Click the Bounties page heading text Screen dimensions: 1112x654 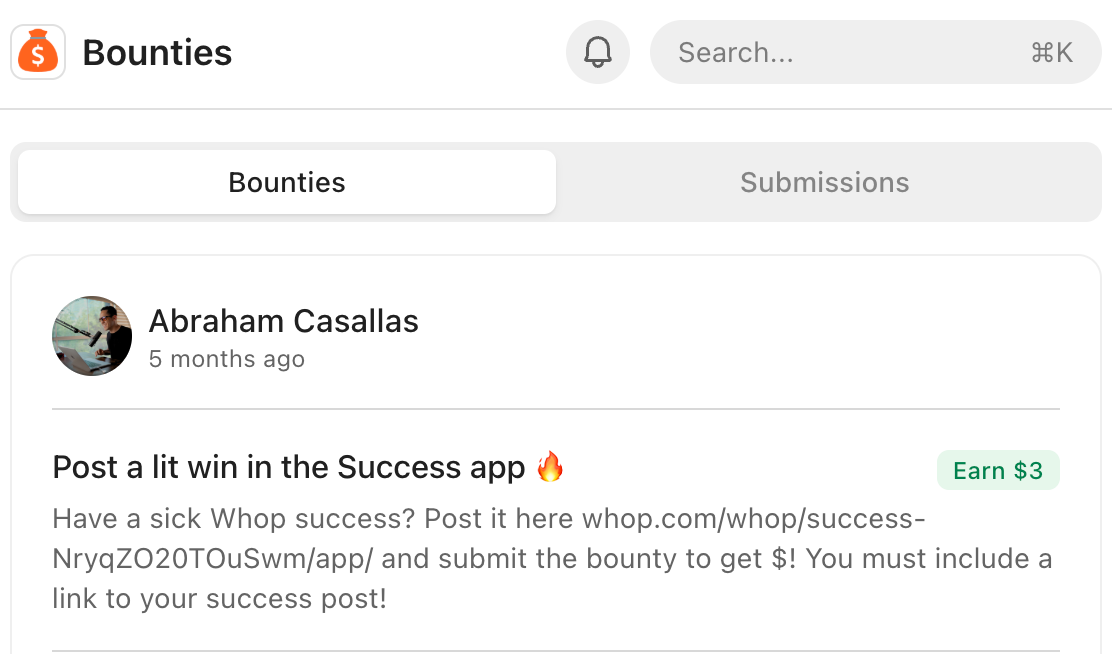(x=157, y=52)
